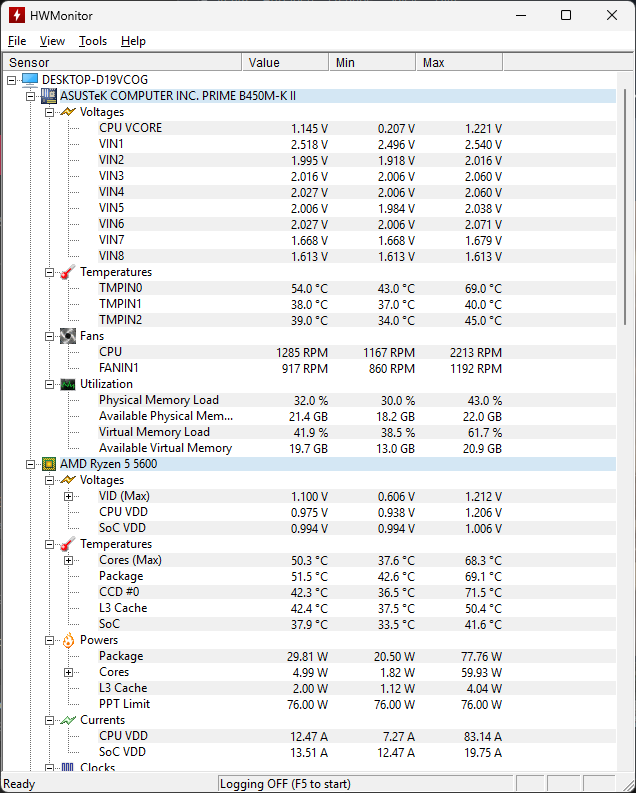The width and height of the screenshot is (636, 793).
Task: Open the File menu
Action: 17,41
